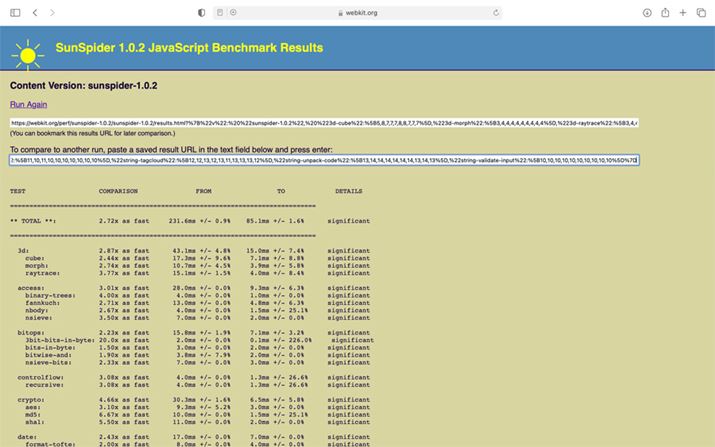
Task: Click the fannkuch: row label
Action: [x=42, y=303]
